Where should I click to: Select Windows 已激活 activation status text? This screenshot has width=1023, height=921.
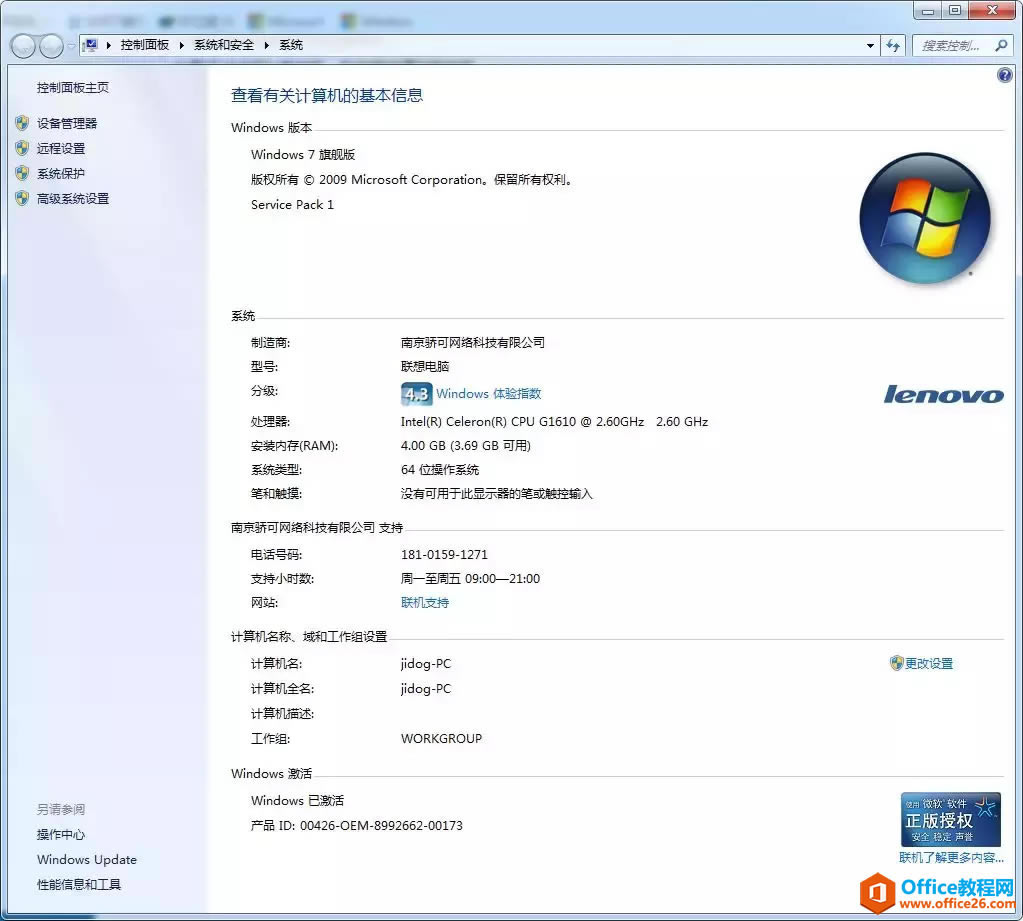coord(297,800)
